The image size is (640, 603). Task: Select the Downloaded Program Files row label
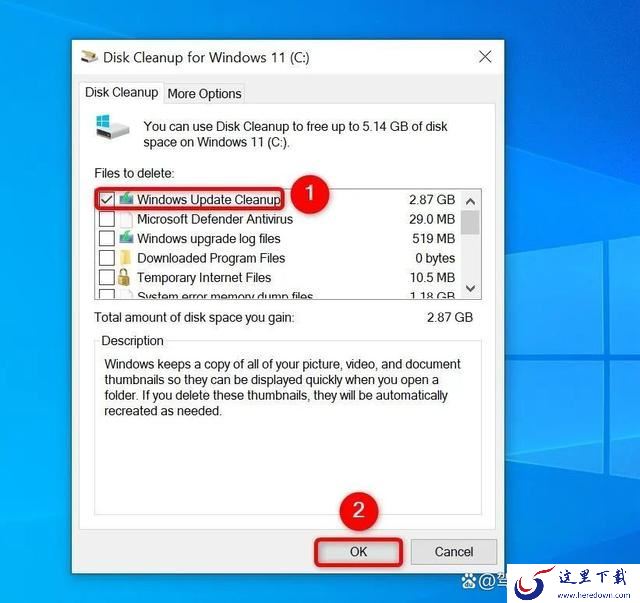tap(211, 258)
